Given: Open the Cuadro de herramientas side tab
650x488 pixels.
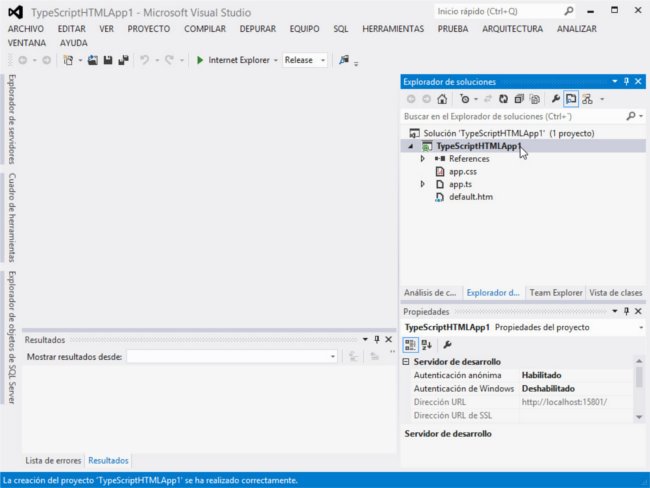Looking at the screenshot, I should (12, 218).
